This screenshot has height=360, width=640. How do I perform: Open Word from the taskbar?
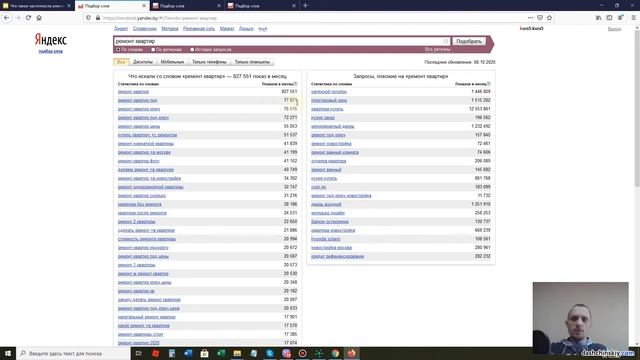[x=188, y=353]
